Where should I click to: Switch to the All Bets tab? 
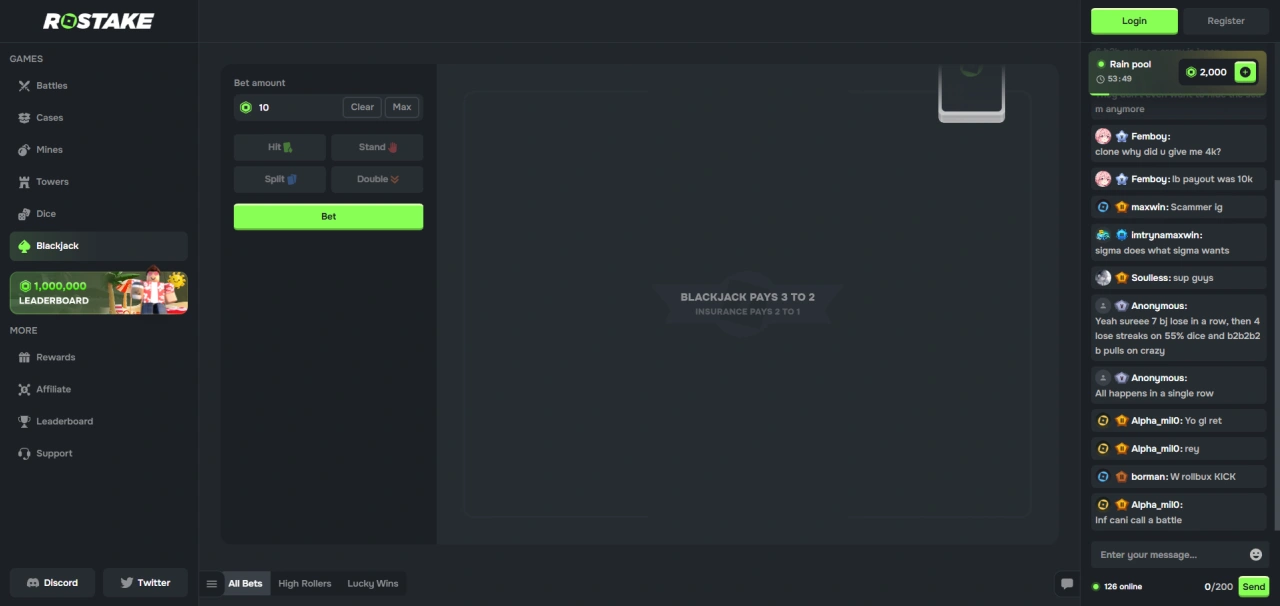click(245, 584)
